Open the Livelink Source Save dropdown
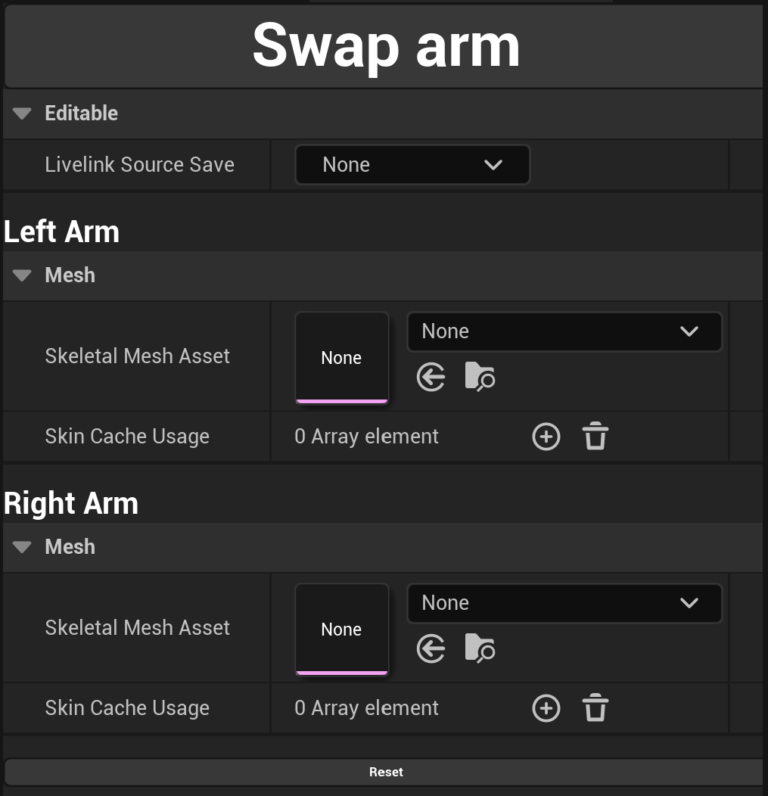768x796 pixels. point(412,165)
